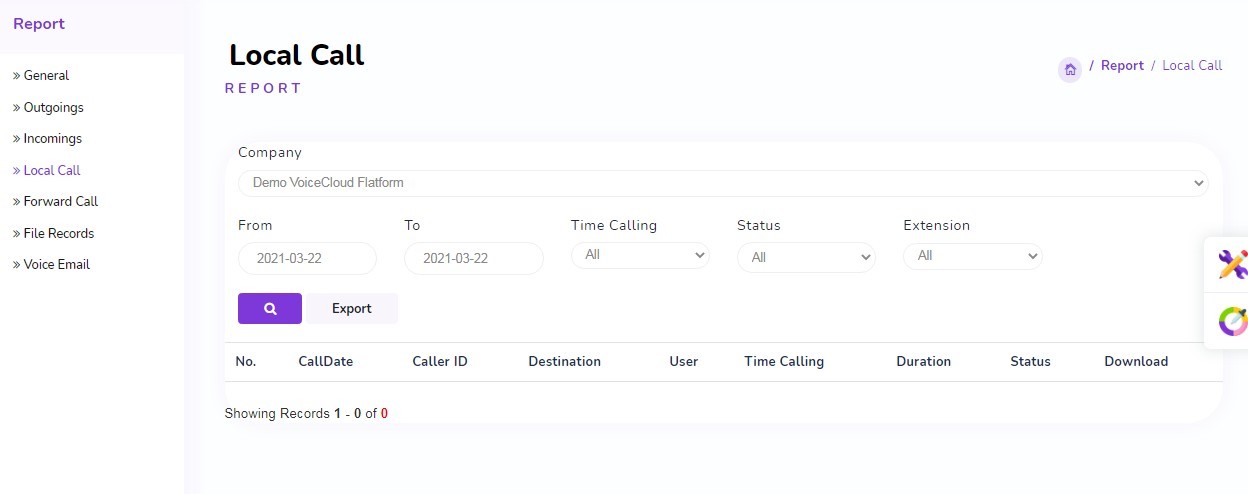Click the To date field

point(473,258)
